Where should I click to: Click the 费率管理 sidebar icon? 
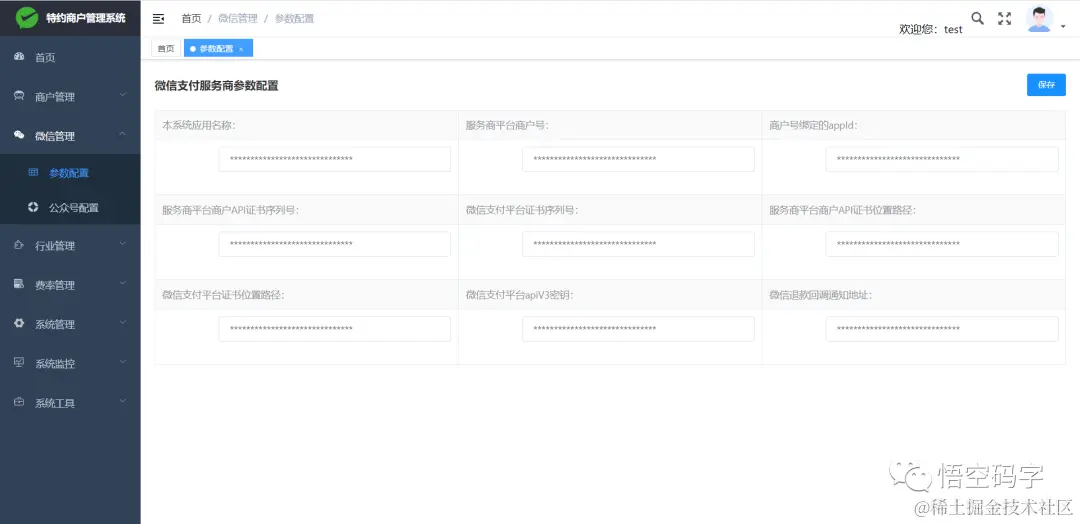point(19,284)
